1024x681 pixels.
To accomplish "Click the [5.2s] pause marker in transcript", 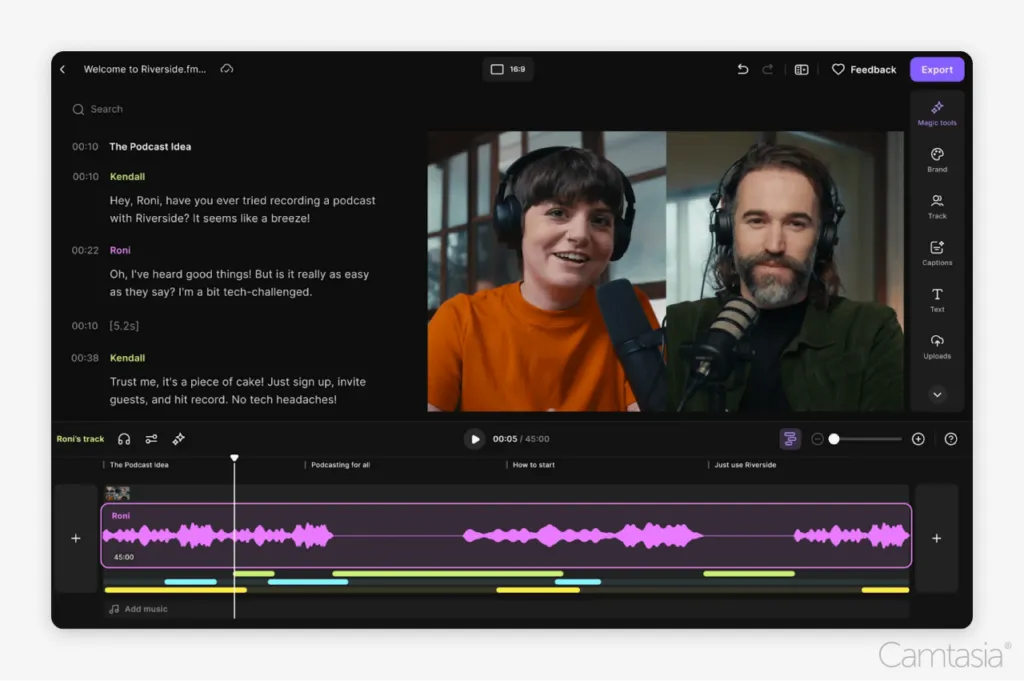I will [x=124, y=326].
